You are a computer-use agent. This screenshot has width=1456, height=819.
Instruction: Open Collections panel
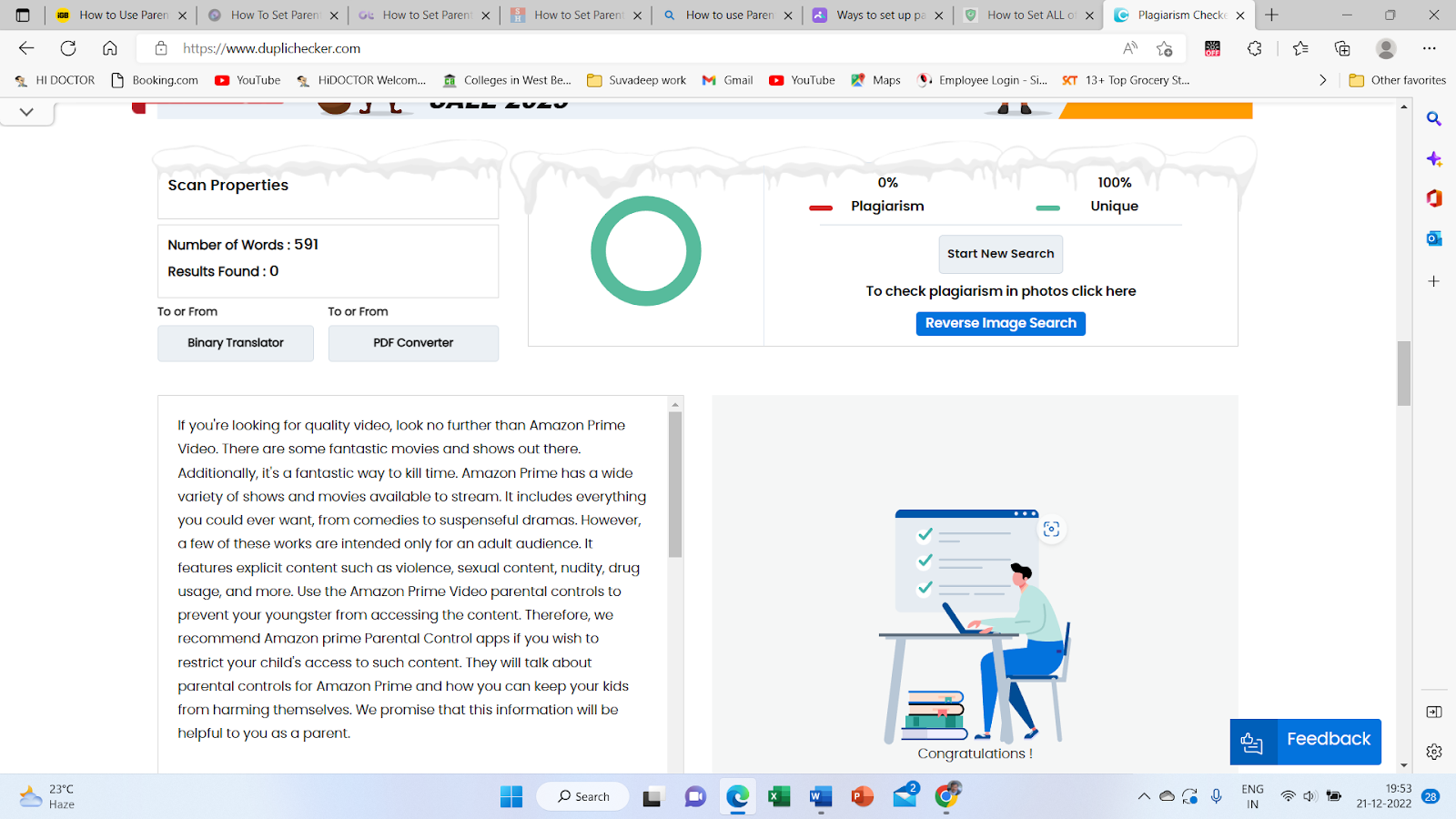click(1342, 48)
